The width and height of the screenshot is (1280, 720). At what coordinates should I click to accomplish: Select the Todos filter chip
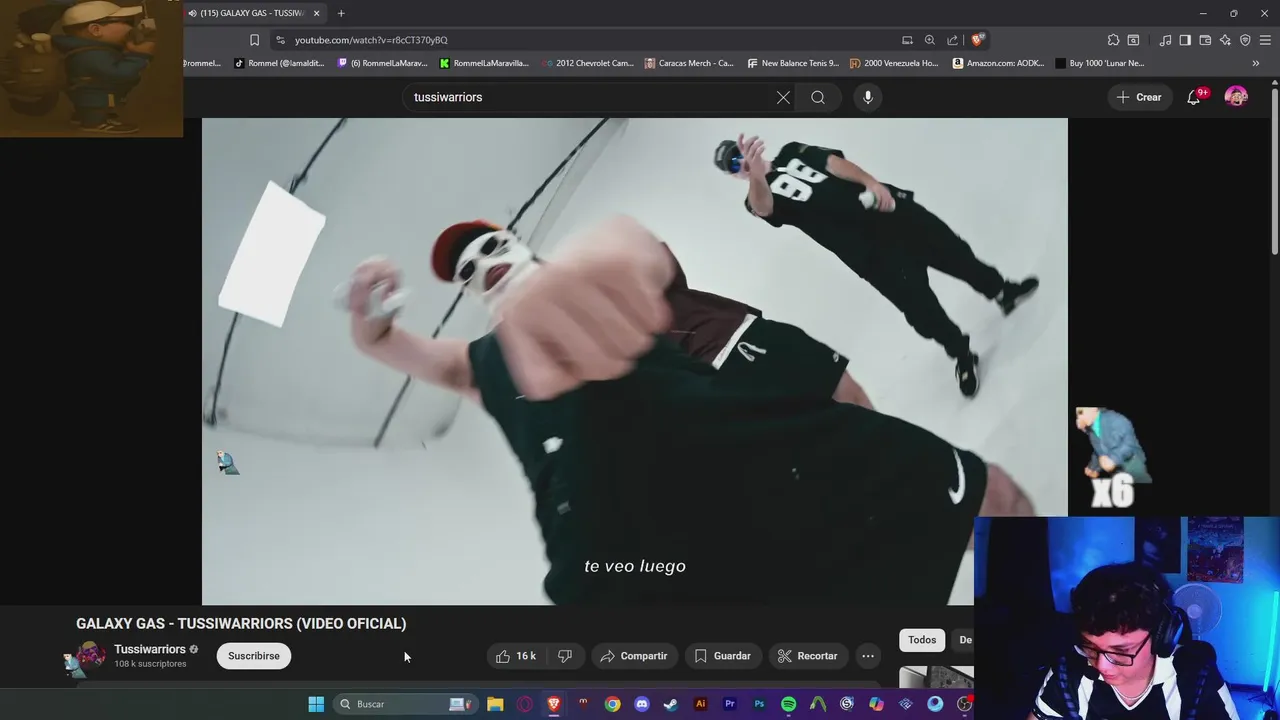point(922,640)
